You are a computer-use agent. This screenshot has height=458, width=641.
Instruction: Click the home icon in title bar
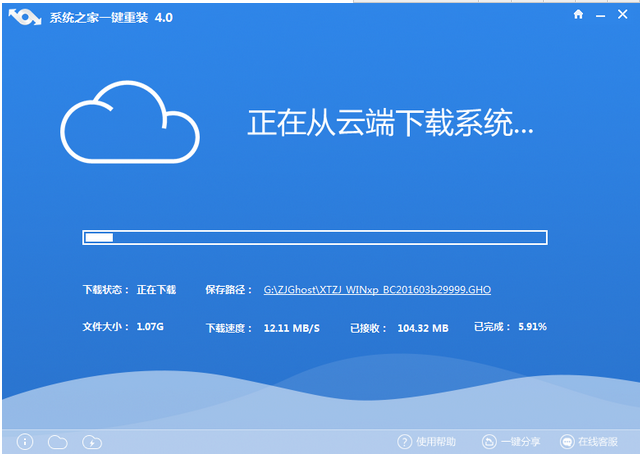(578, 16)
